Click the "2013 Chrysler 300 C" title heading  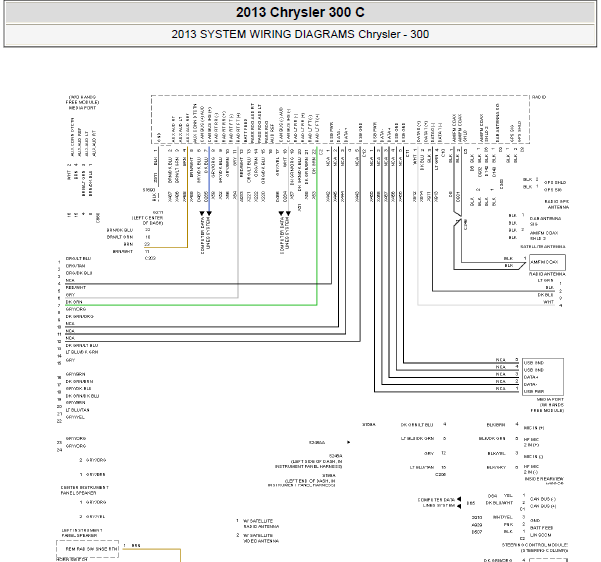[300, 13]
